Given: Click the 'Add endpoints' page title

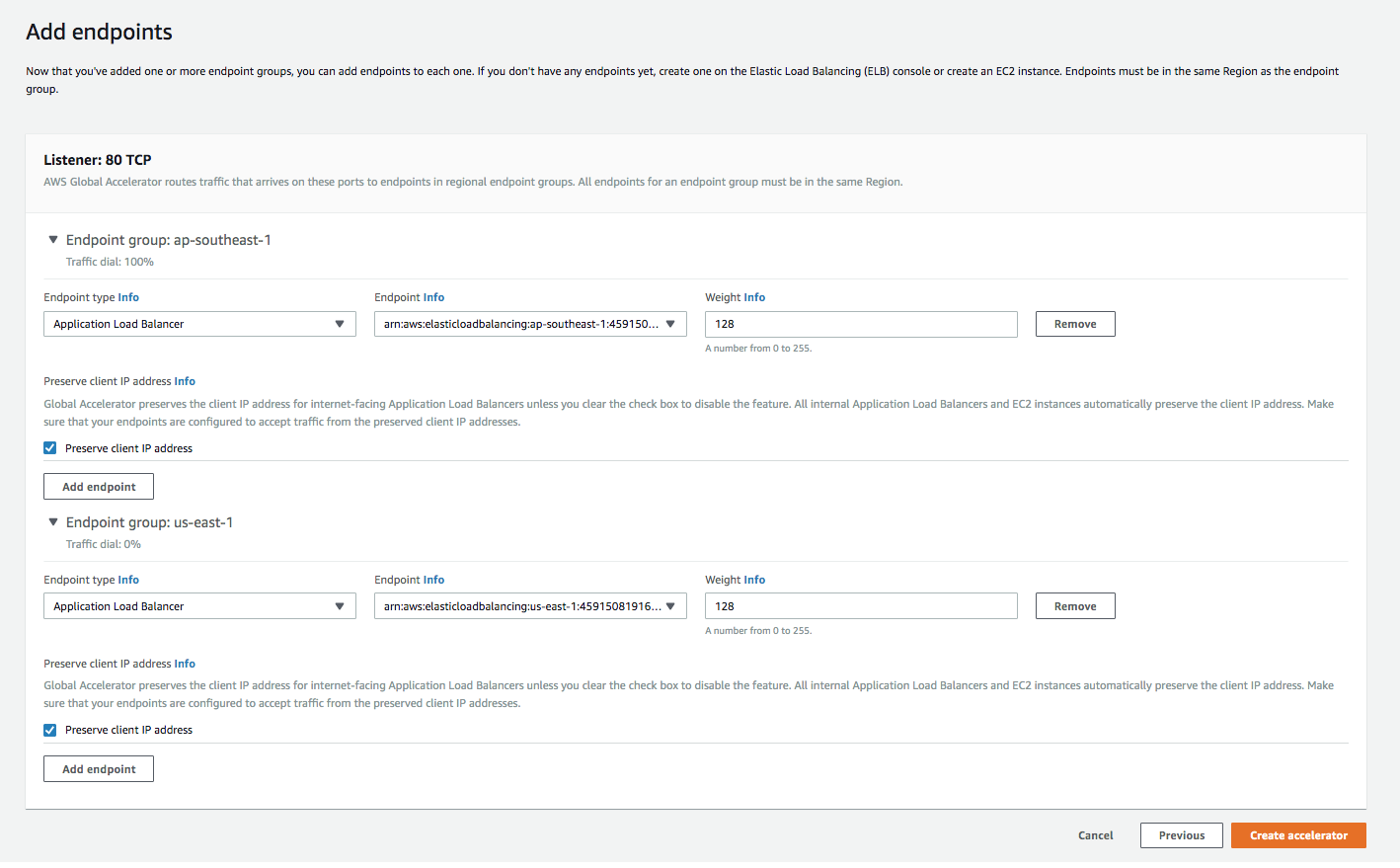Looking at the screenshot, I should coord(99,32).
